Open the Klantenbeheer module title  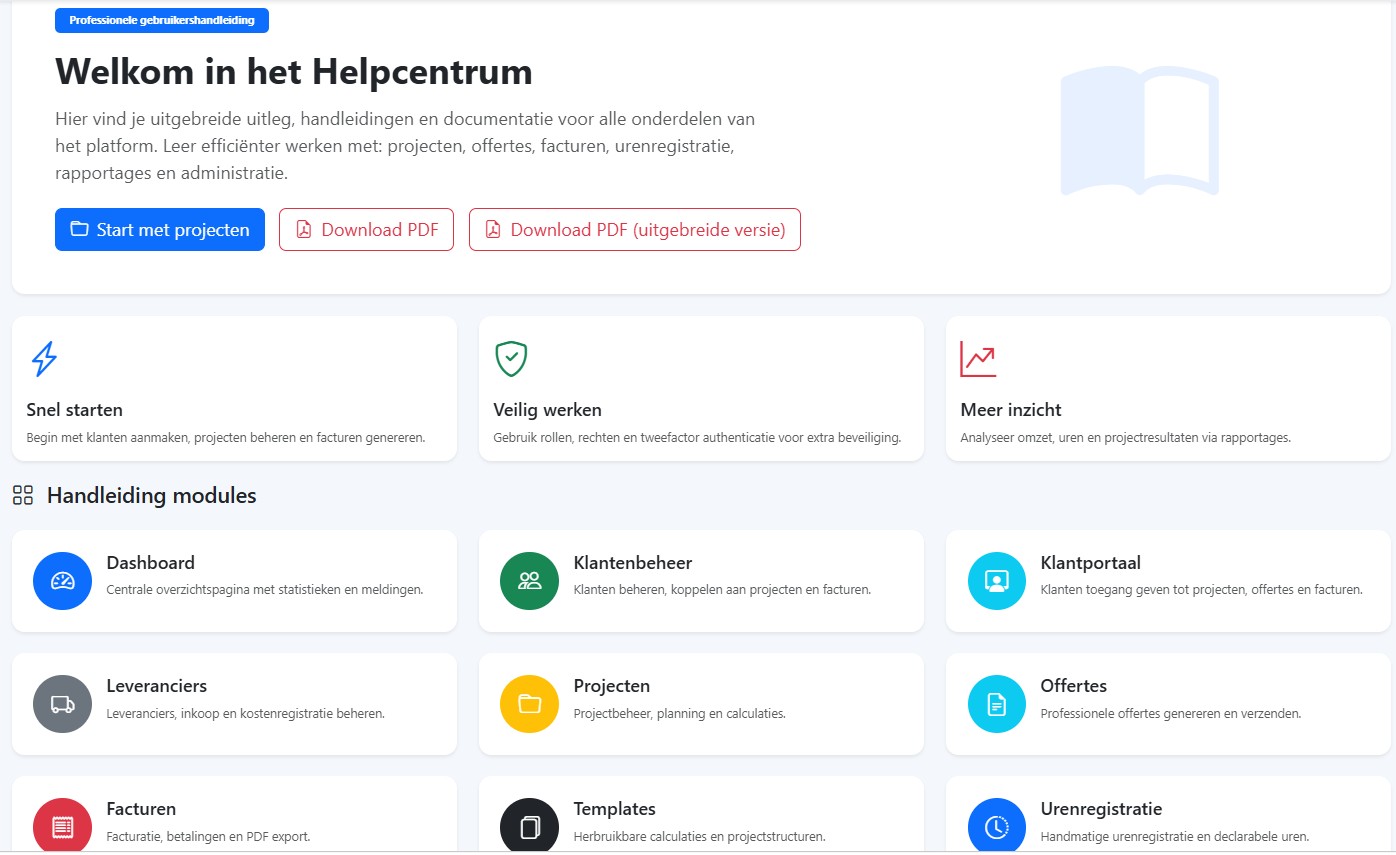tap(633, 563)
